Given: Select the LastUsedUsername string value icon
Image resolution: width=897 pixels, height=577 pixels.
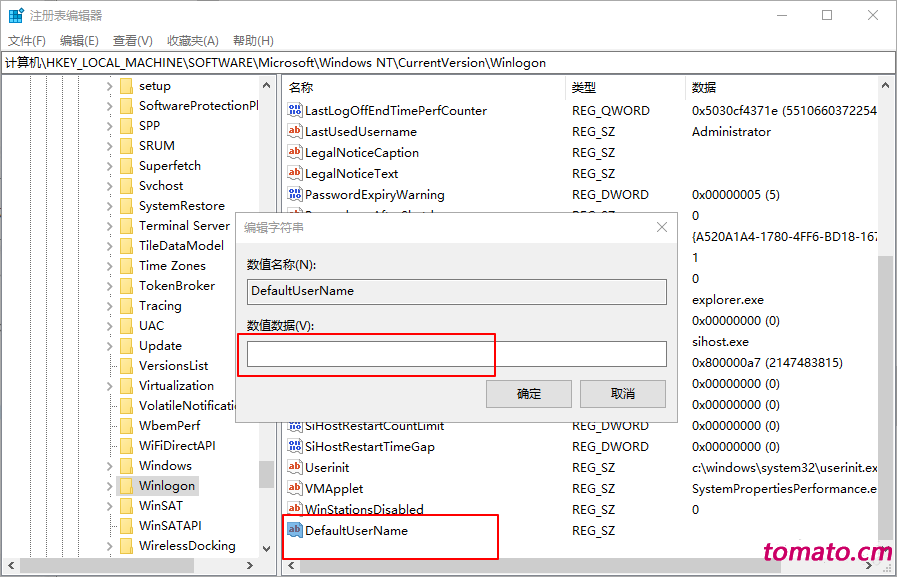Looking at the screenshot, I should click(x=295, y=131).
